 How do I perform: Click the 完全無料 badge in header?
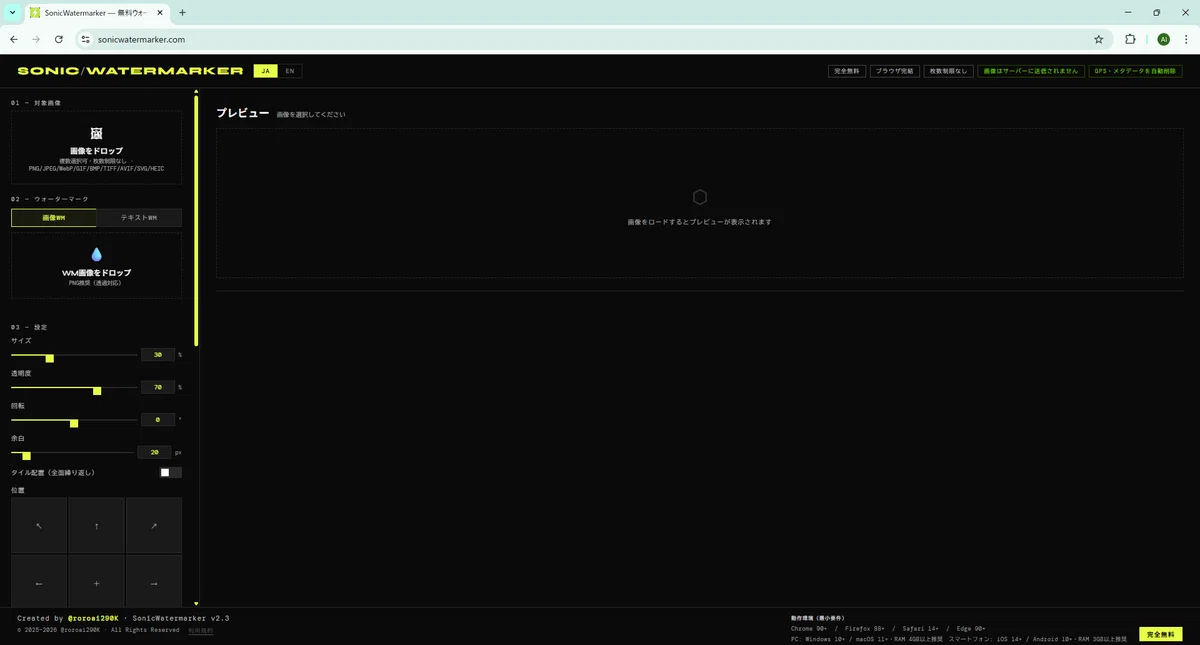pos(847,71)
